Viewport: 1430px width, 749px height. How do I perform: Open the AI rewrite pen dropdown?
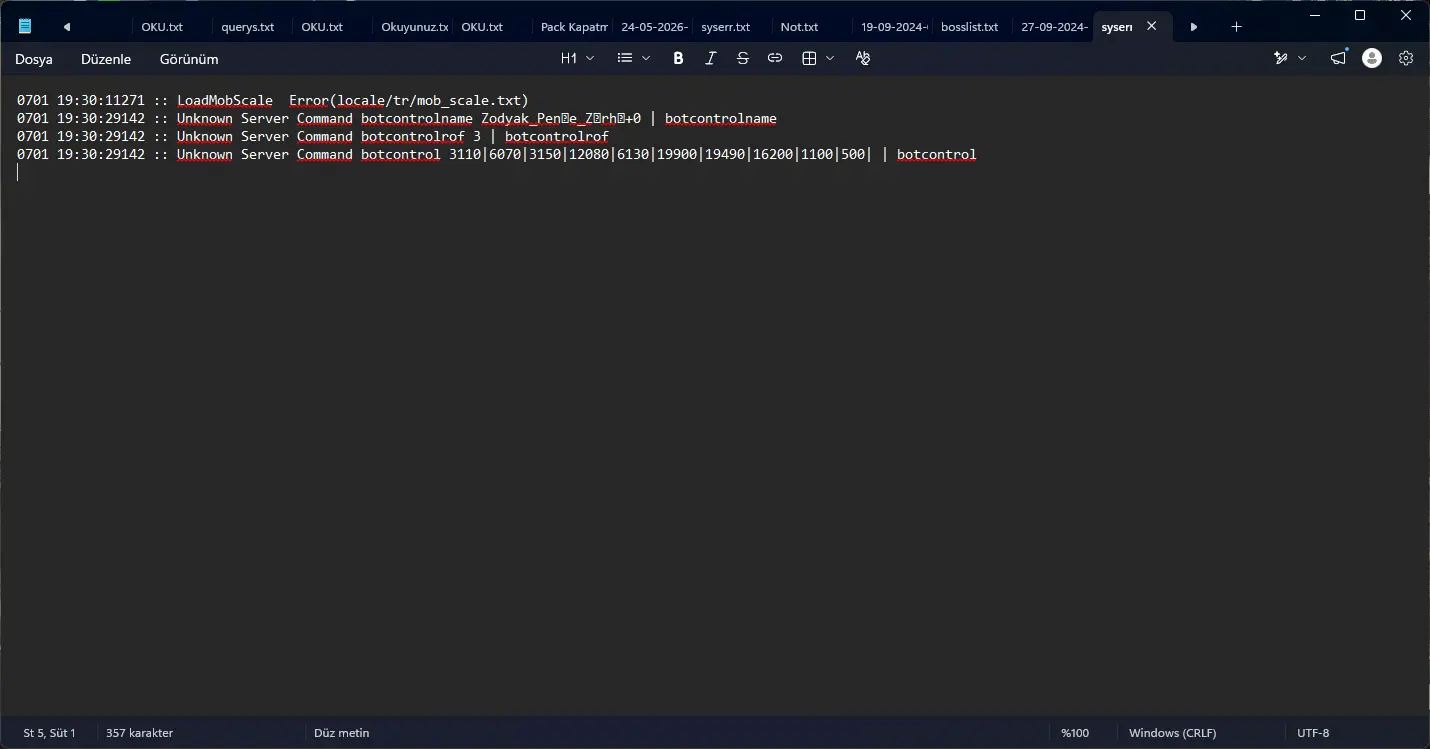[x=1290, y=59]
